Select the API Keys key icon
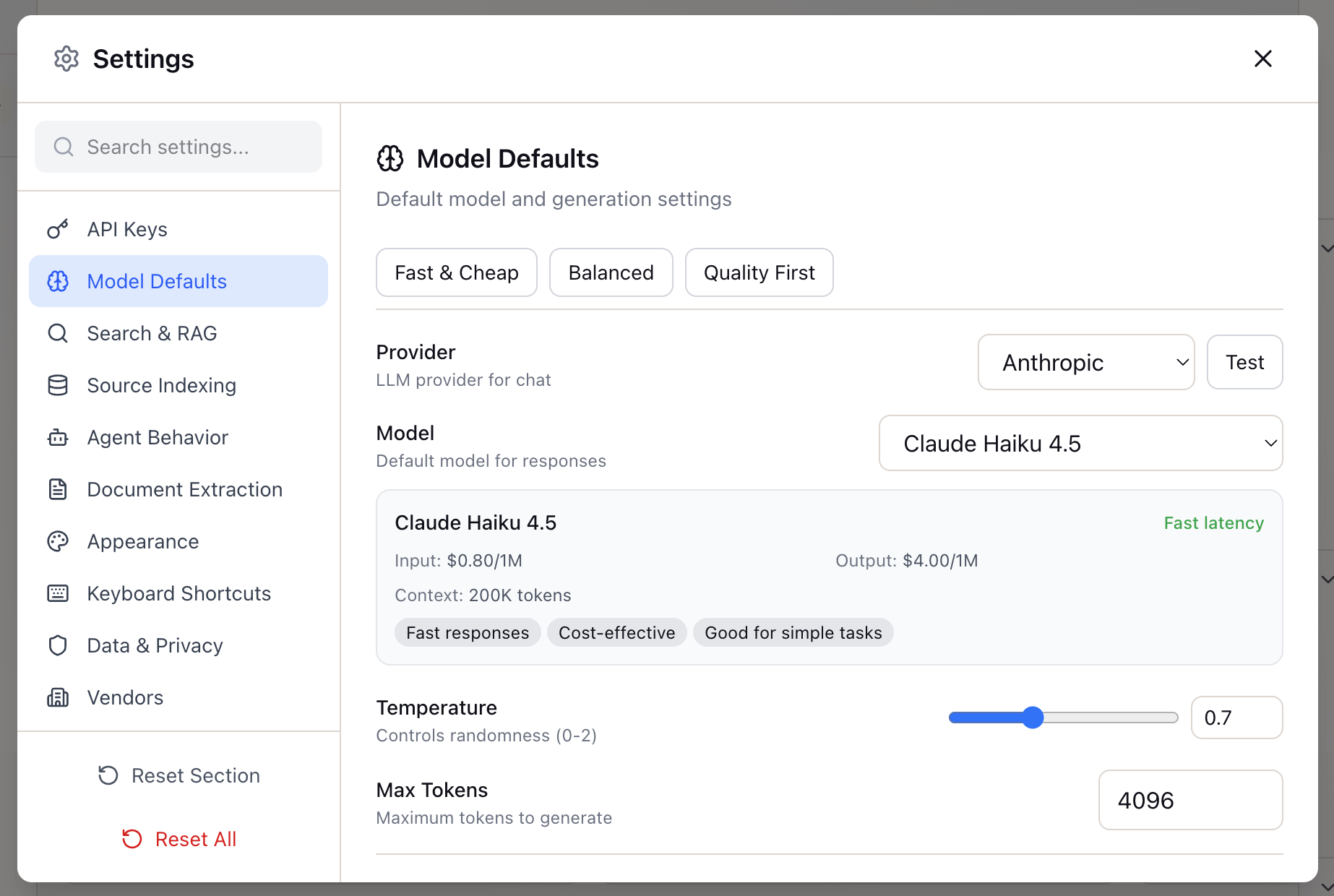This screenshot has width=1334, height=896. [x=58, y=229]
